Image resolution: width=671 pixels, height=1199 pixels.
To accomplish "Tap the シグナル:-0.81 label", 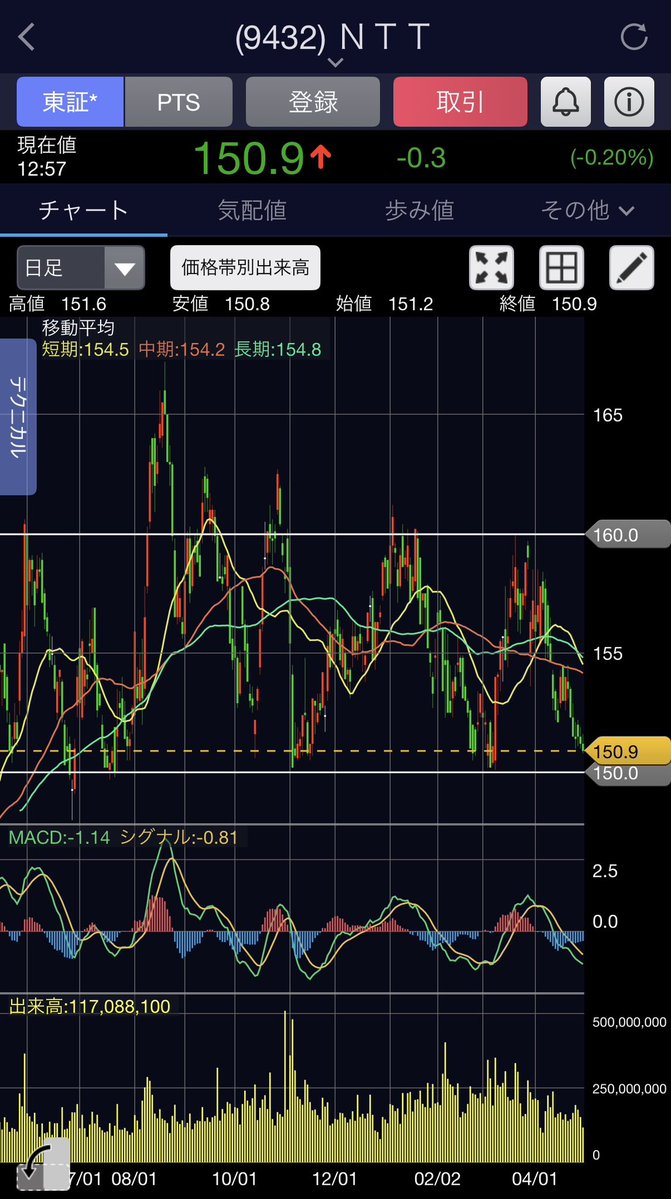I will (x=179, y=837).
